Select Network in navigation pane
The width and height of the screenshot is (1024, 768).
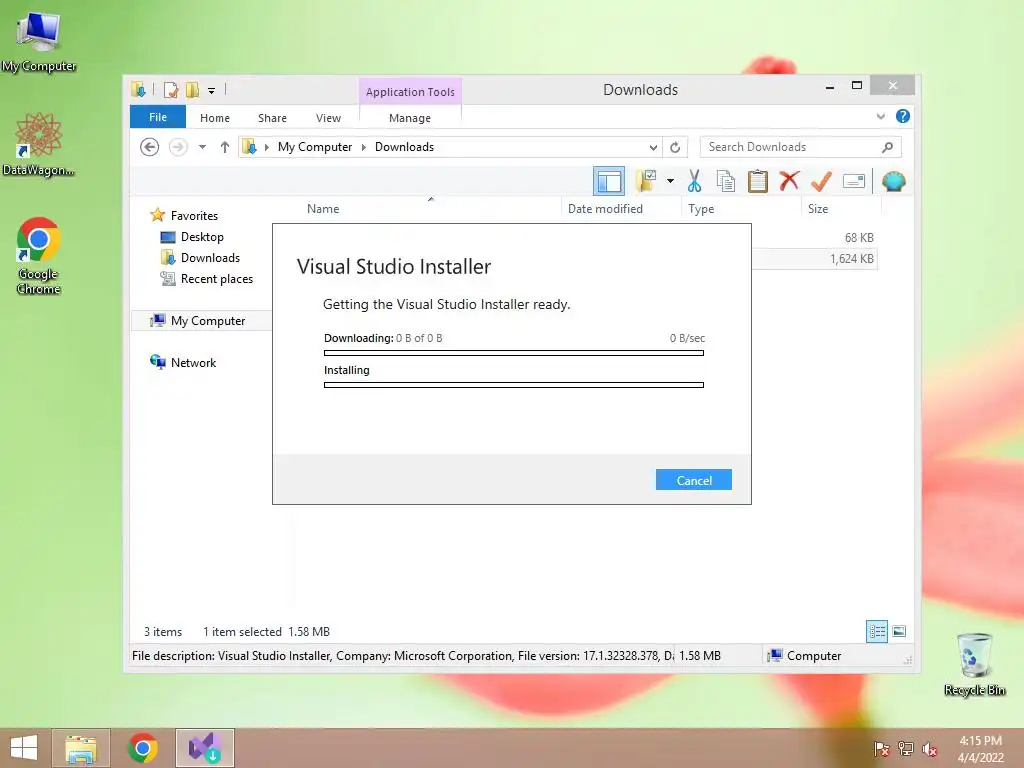click(193, 362)
